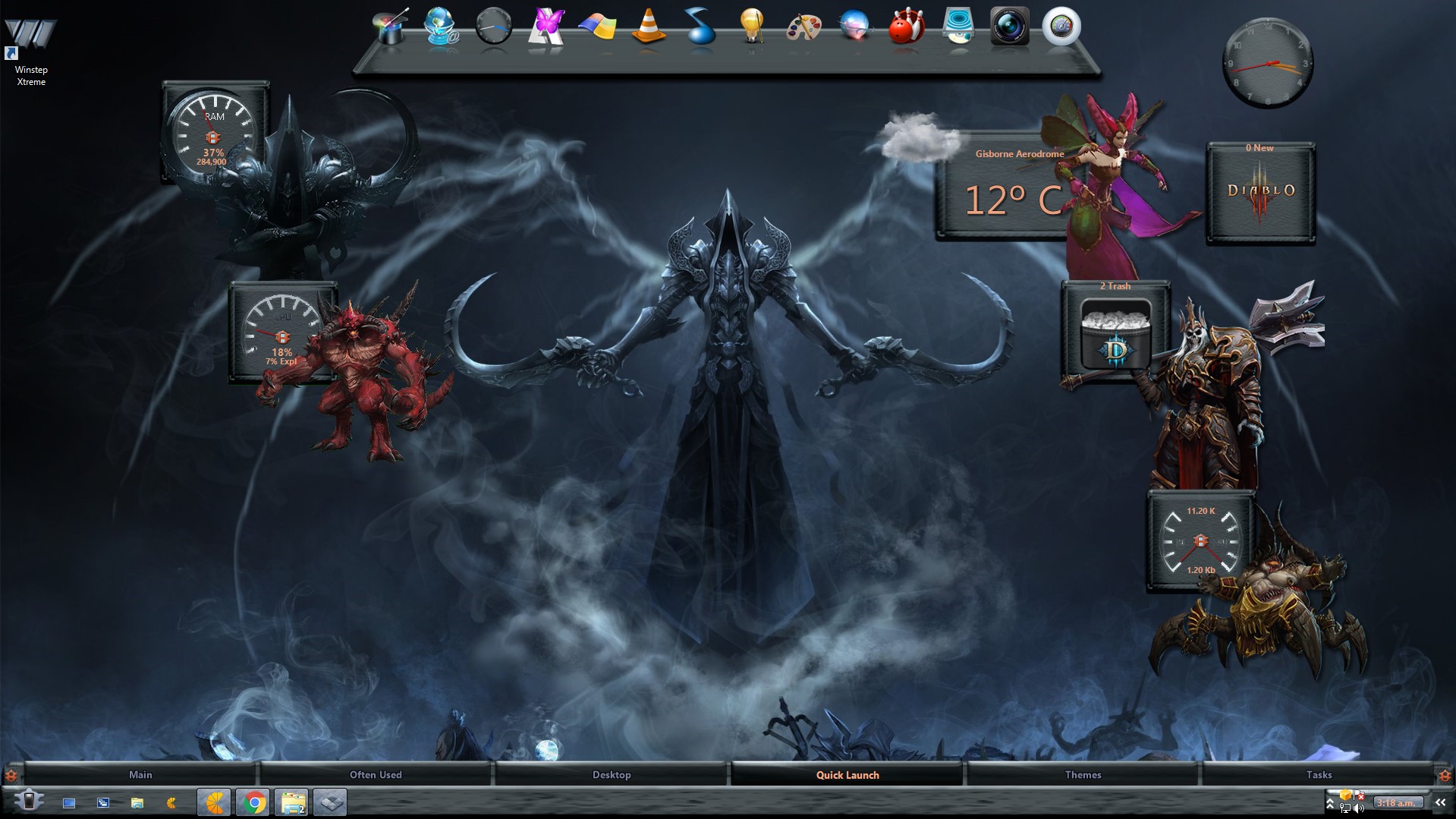Open the Tasks shelf tab
Screen dimensions: 1456x819
(x=1319, y=775)
